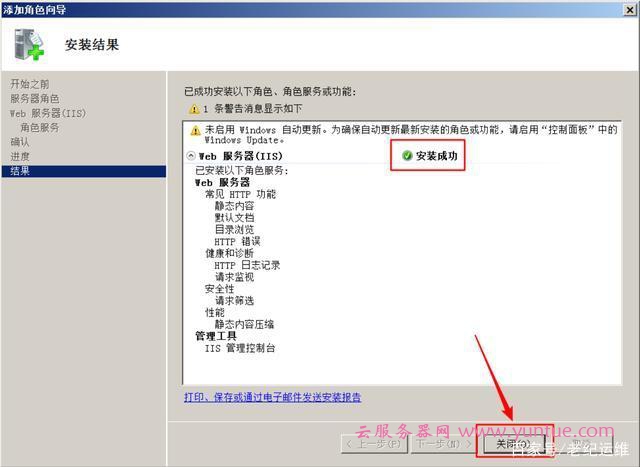Select the highlighted 结果 step
The height and width of the screenshot is (467, 640).
[x=20, y=171]
